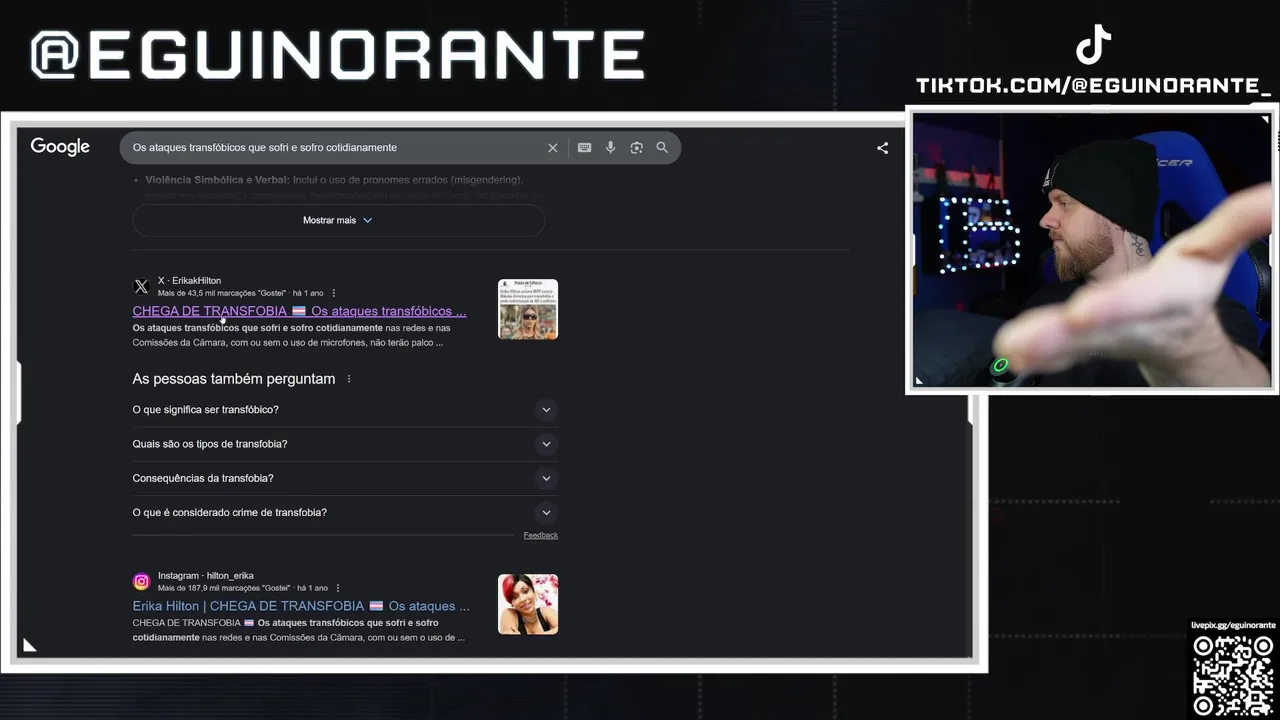The height and width of the screenshot is (720, 1280).
Task: Expand 'Consequências da transfobia?' question
Action: (x=345, y=478)
